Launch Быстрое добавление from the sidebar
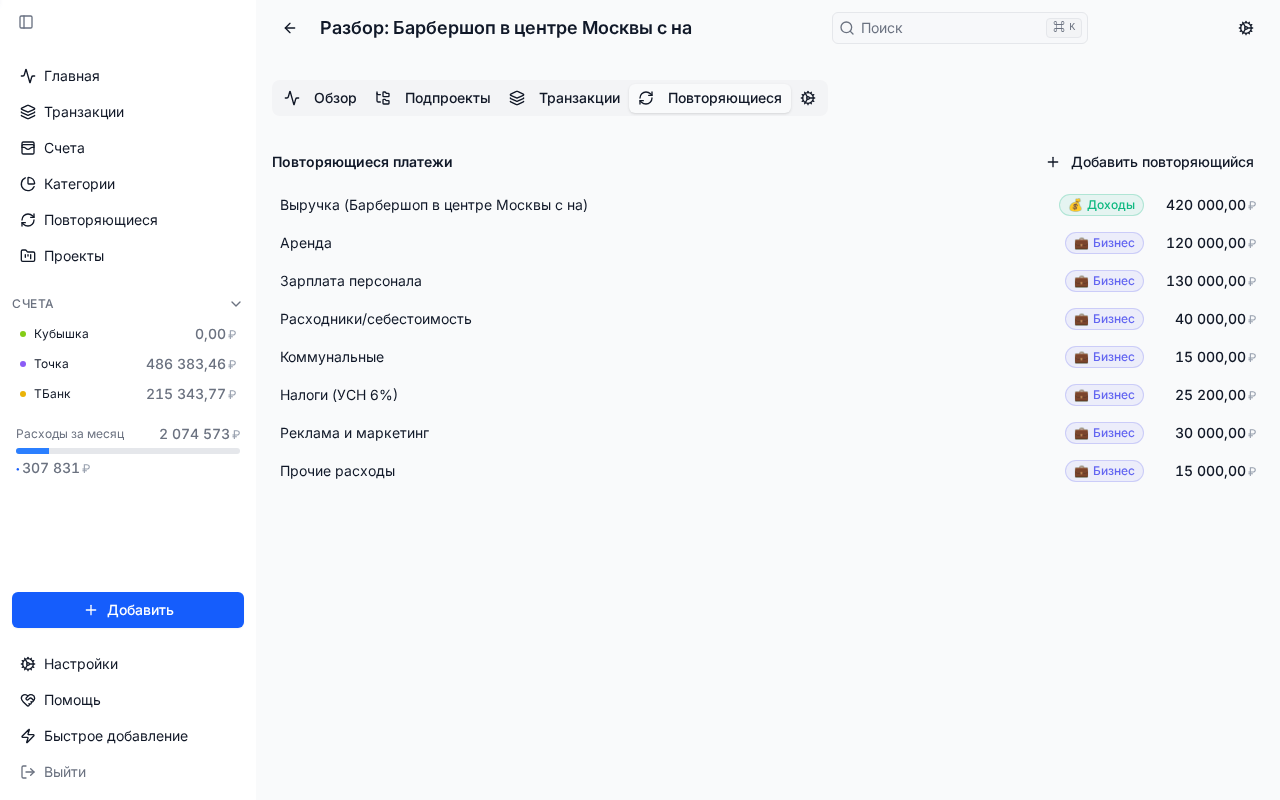Image resolution: width=1280 pixels, height=800 pixels. (x=115, y=736)
